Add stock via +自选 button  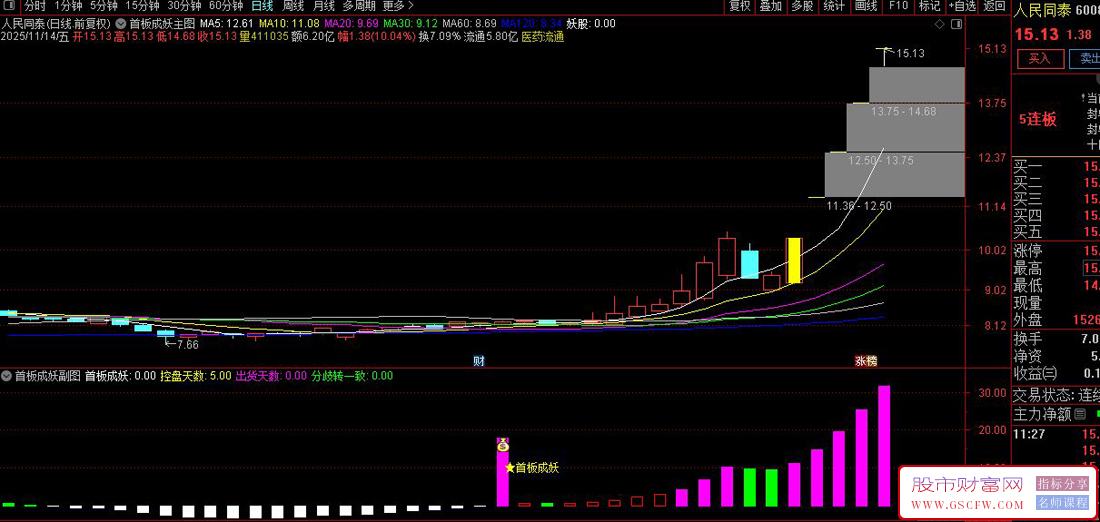(x=962, y=6)
